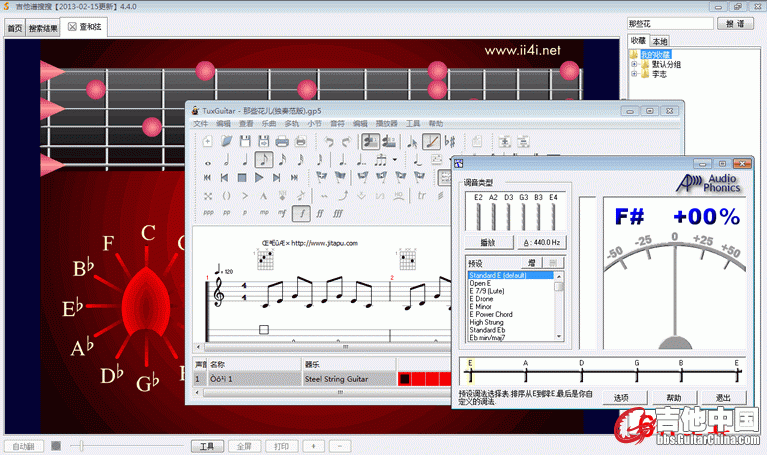The width and height of the screenshot is (767, 455).
Task: Open a file with TuxGuitar folder icon
Action: tap(226, 142)
